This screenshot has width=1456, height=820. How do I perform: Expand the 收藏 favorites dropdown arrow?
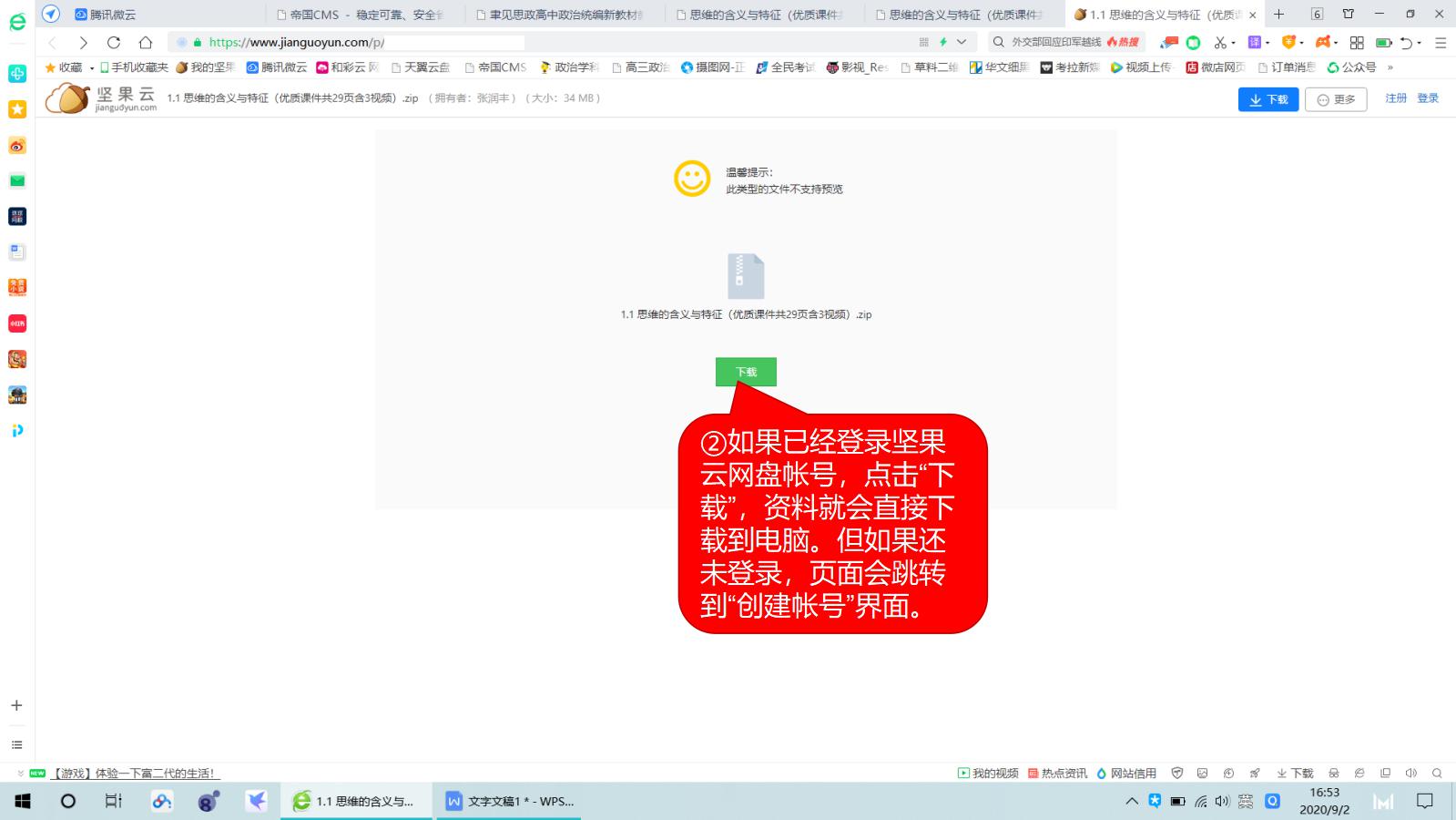pyautogui.click(x=92, y=68)
